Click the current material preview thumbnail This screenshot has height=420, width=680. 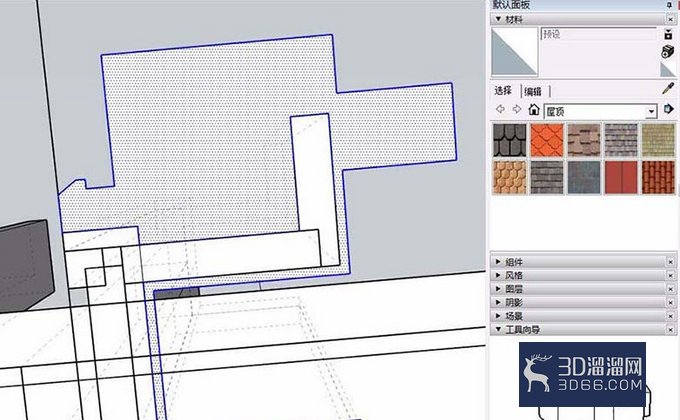(514, 52)
